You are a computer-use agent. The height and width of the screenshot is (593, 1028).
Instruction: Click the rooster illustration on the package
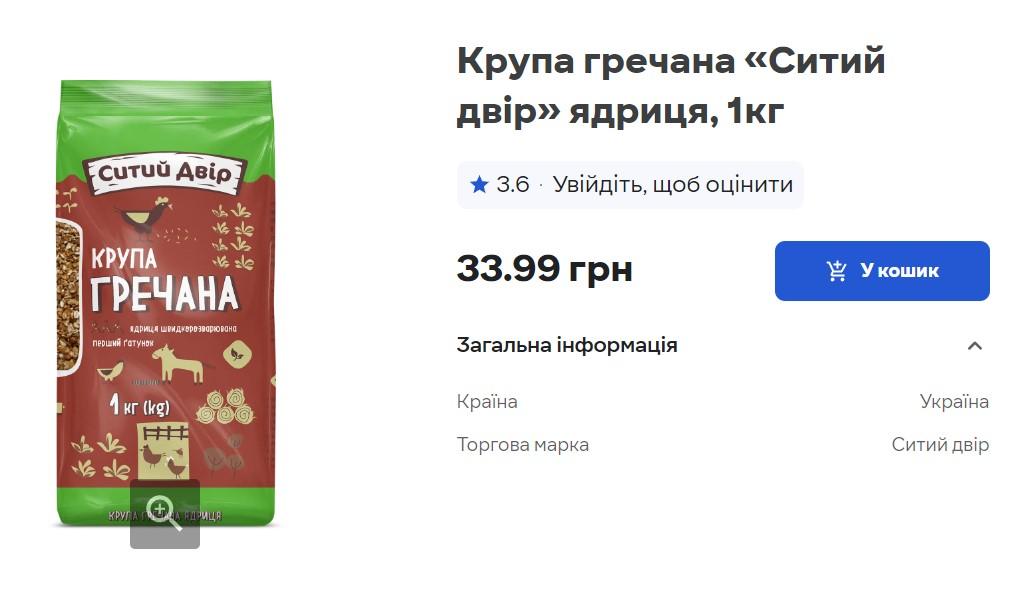pyautogui.click(x=146, y=213)
